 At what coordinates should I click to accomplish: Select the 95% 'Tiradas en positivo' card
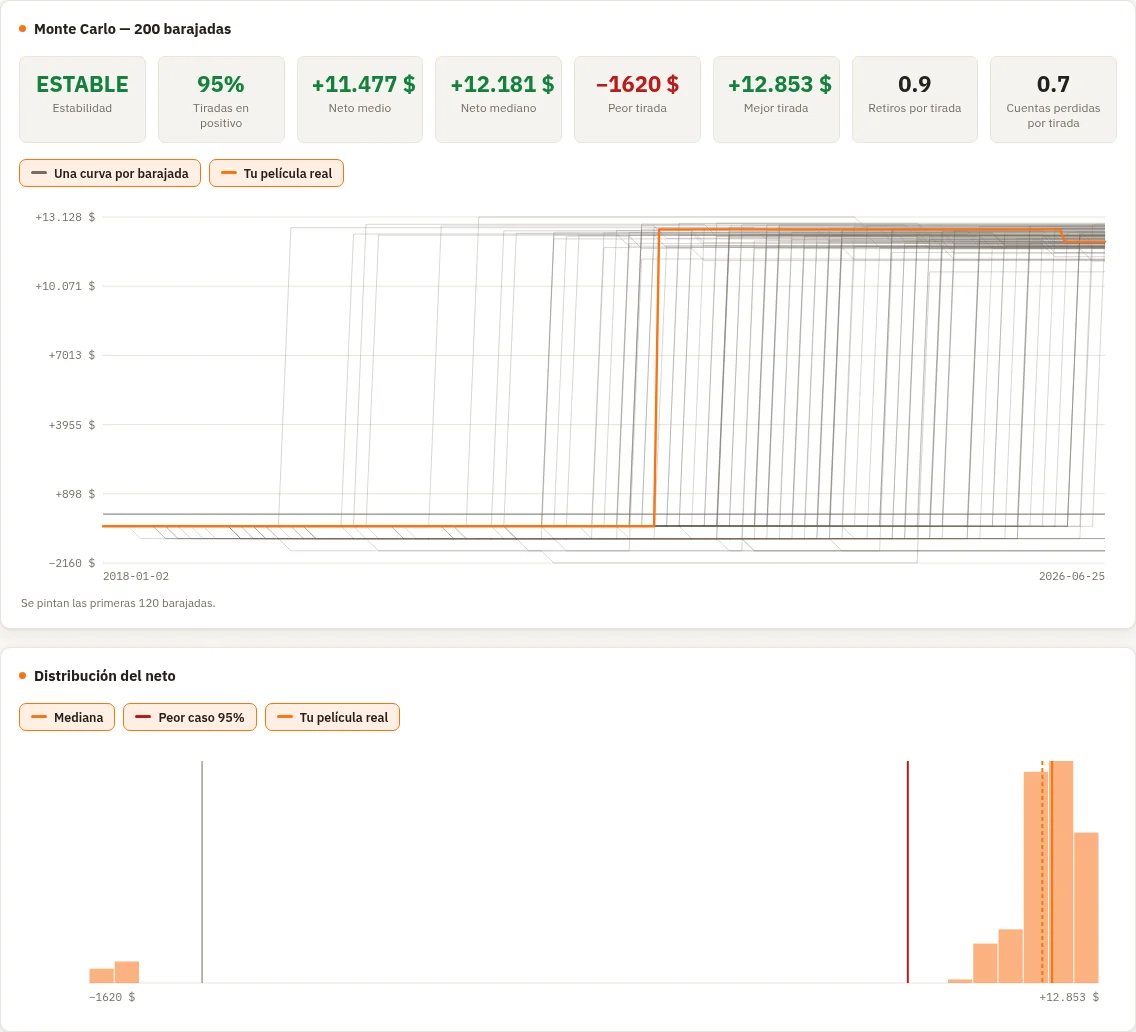221,99
